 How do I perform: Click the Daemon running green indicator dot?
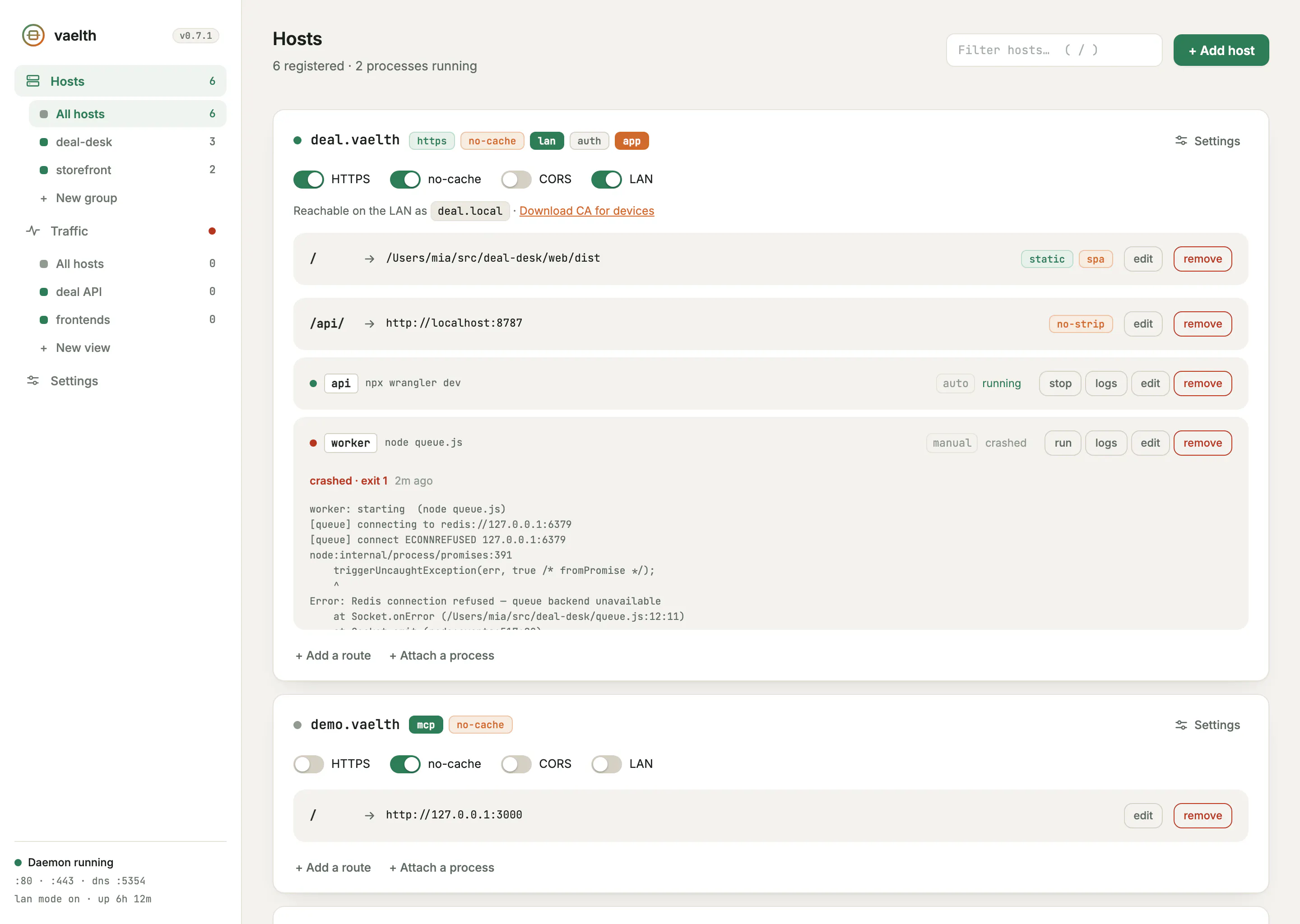point(18,863)
